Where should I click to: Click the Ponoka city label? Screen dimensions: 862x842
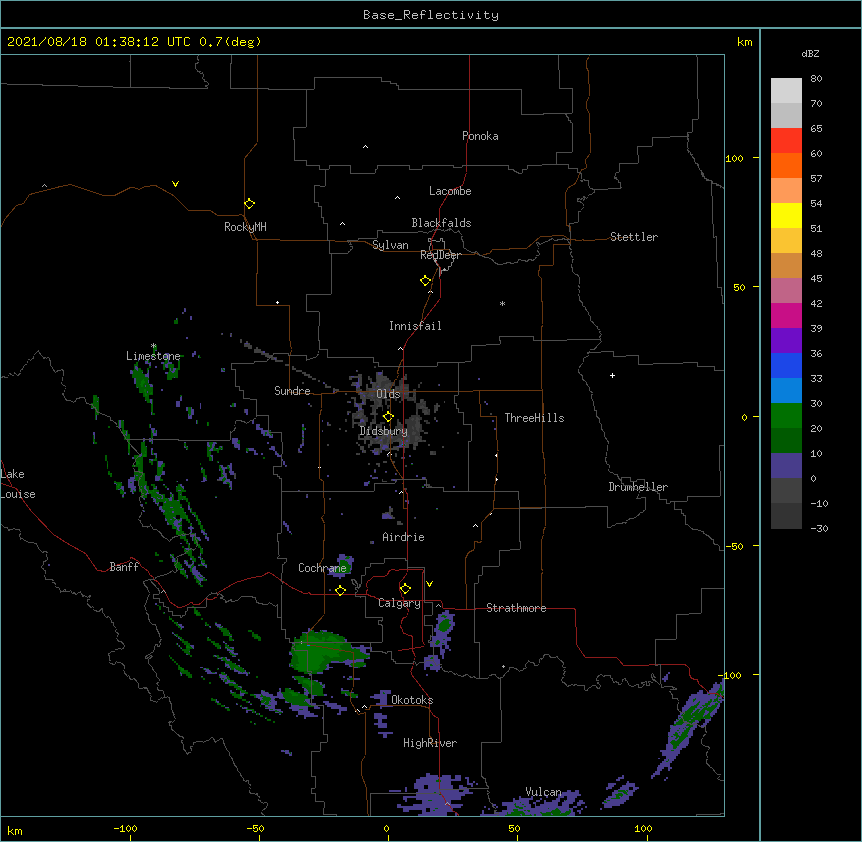tap(480, 136)
